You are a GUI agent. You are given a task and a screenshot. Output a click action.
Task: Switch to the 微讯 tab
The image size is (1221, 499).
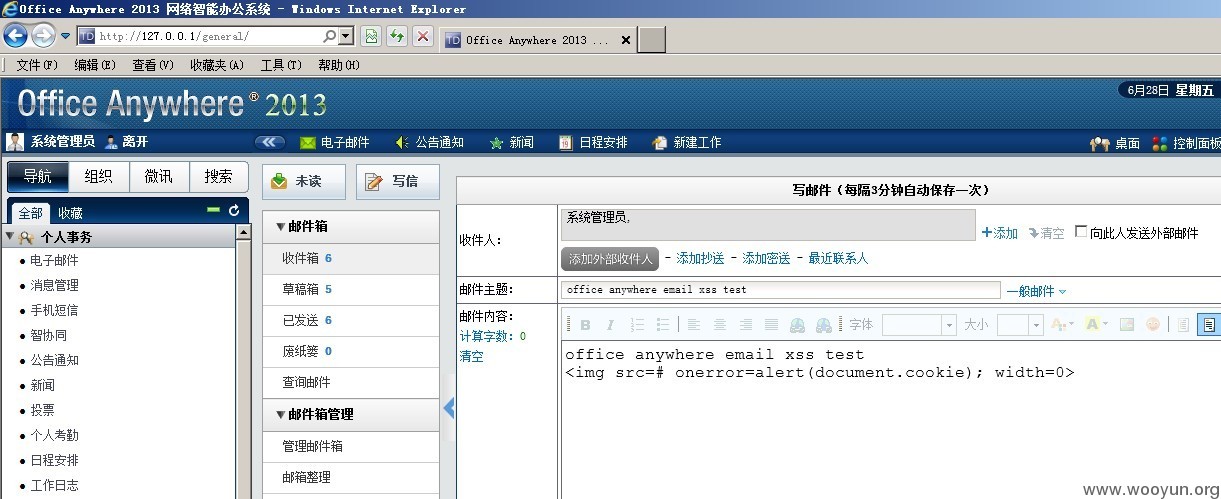(159, 176)
